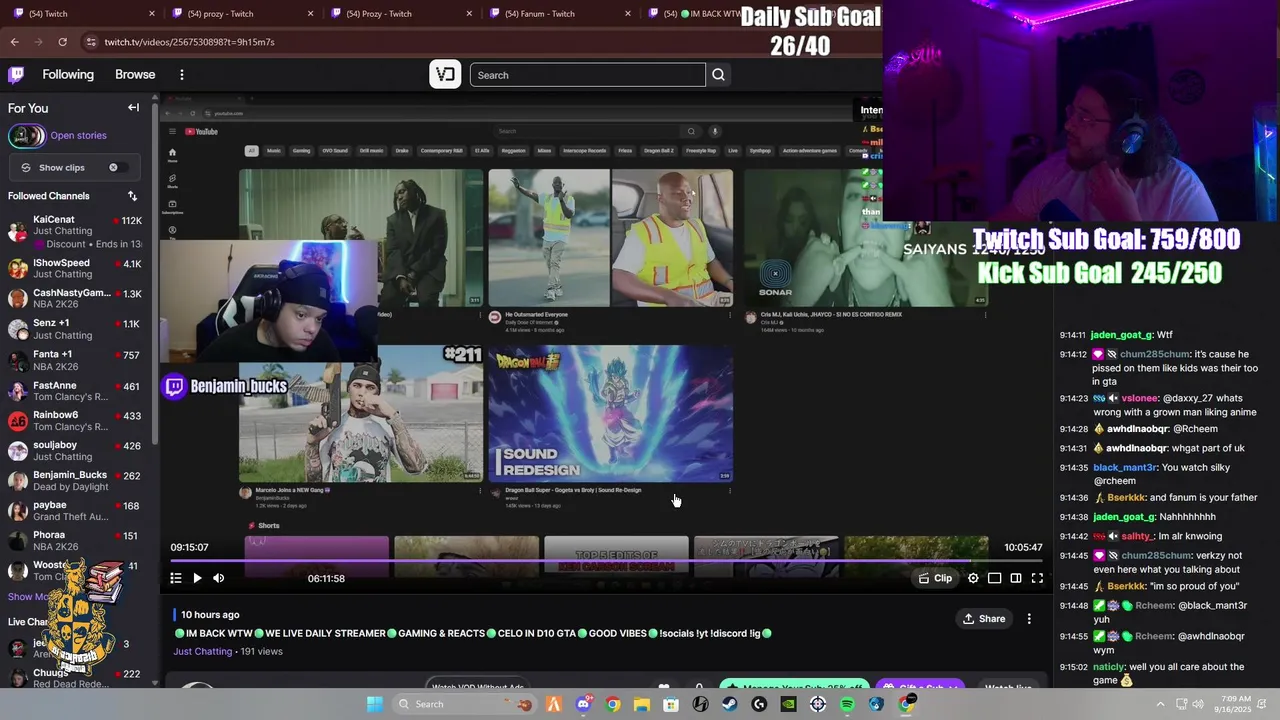Open NVIDIA app from the taskbar
The width and height of the screenshot is (1280, 720).
tap(788, 704)
